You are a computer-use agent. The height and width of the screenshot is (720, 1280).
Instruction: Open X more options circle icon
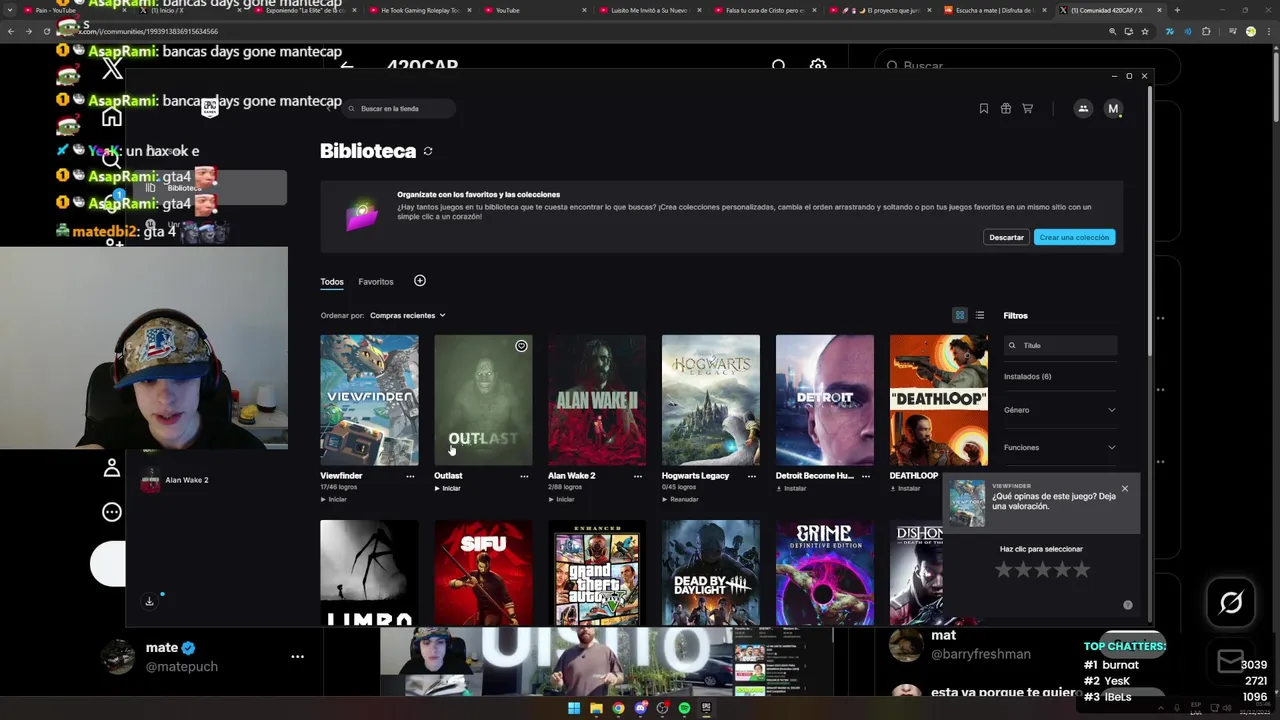[x=112, y=512]
